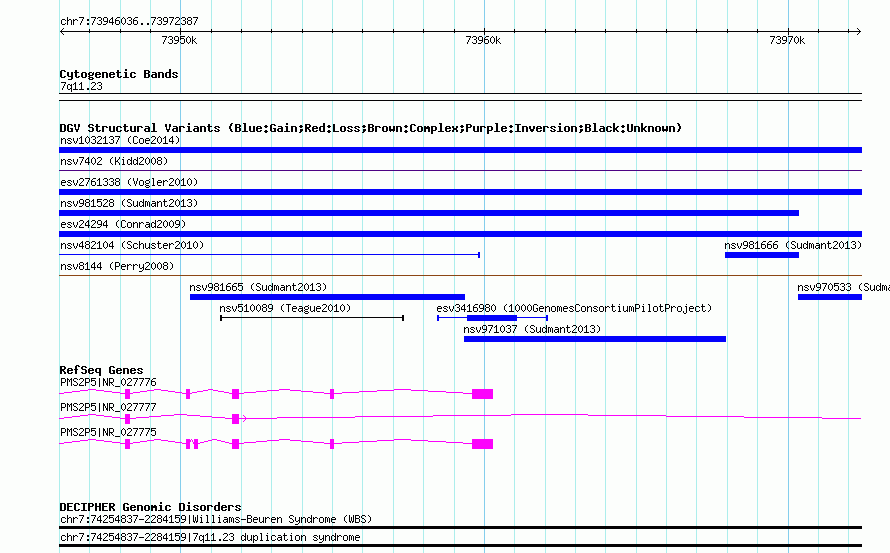Select the nsv482104 (Schuster2010) thin line
The height and width of the screenshot is (553, 890).
(270, 255)
